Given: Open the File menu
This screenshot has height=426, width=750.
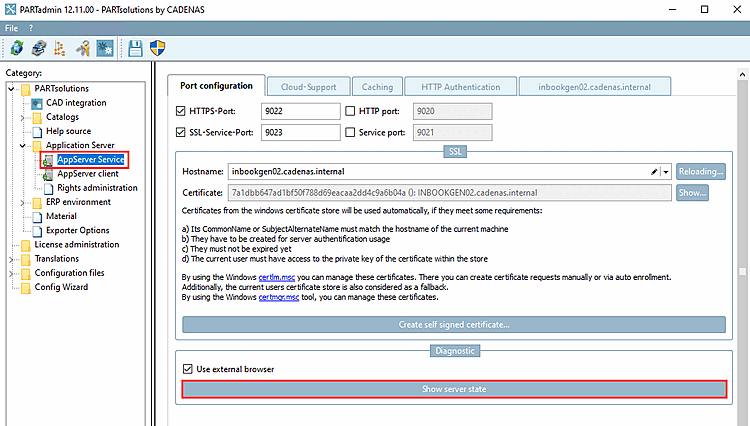Looking at the screenshot, I should [11, 28].
